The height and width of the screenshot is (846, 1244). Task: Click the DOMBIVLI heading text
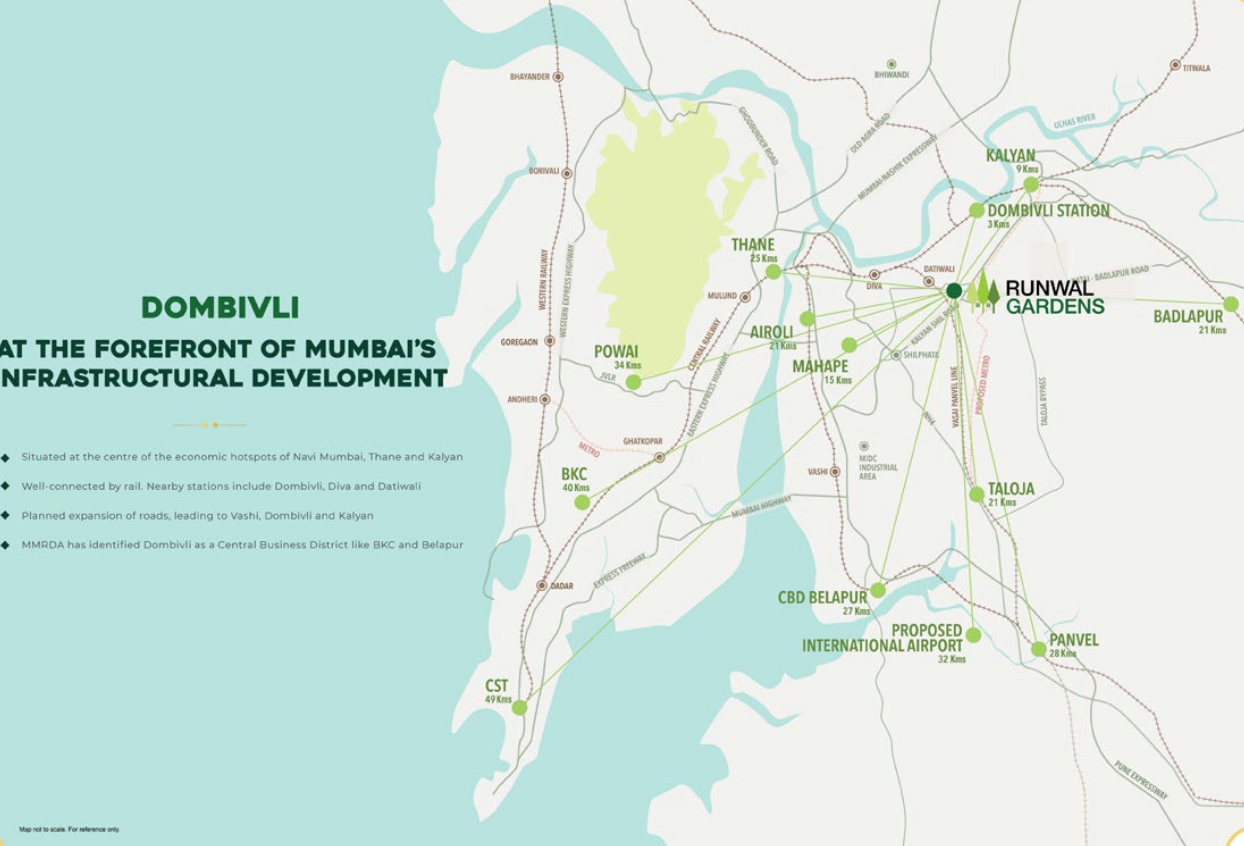220,307
